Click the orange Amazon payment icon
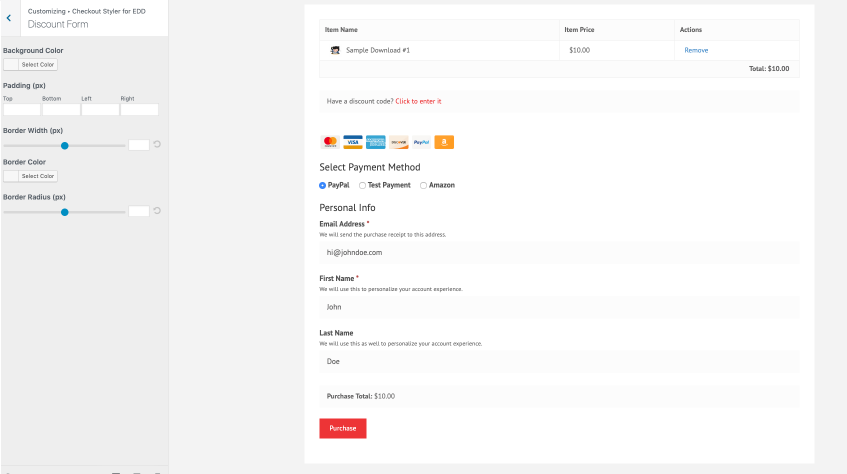 click(444, 142)
